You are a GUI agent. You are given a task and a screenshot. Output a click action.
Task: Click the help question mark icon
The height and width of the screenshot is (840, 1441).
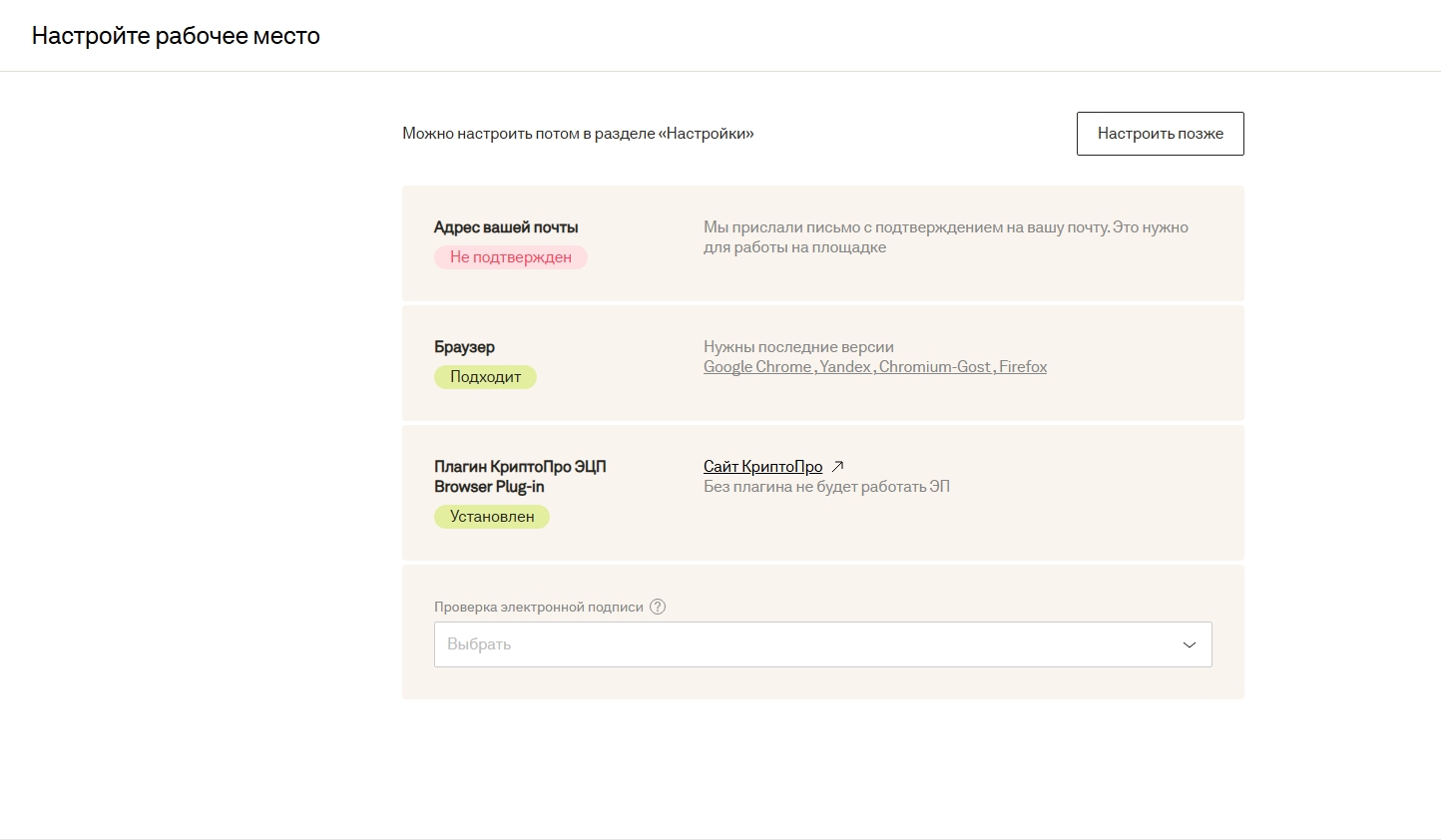[x=658, y=607]
